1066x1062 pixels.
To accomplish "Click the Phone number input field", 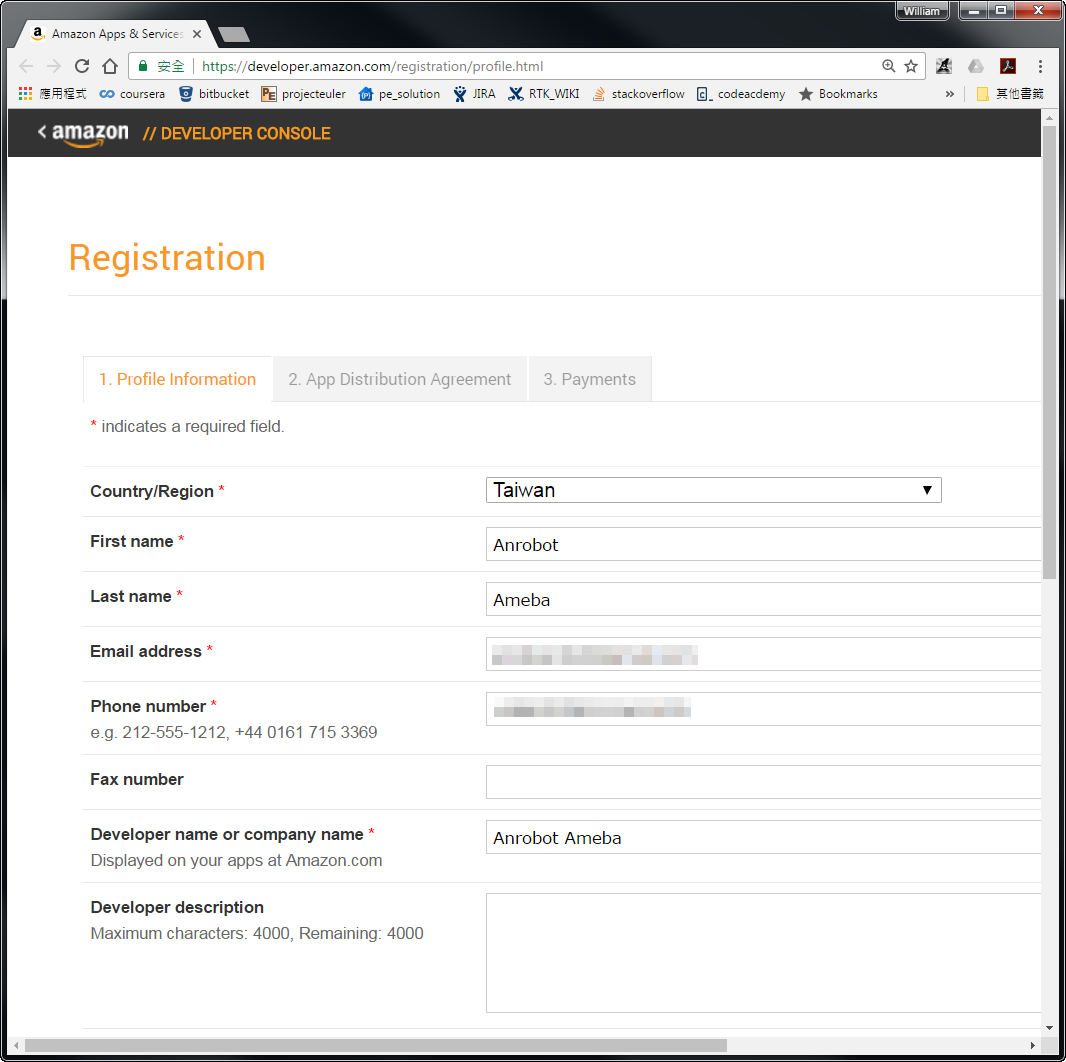I will click(763, 709).
